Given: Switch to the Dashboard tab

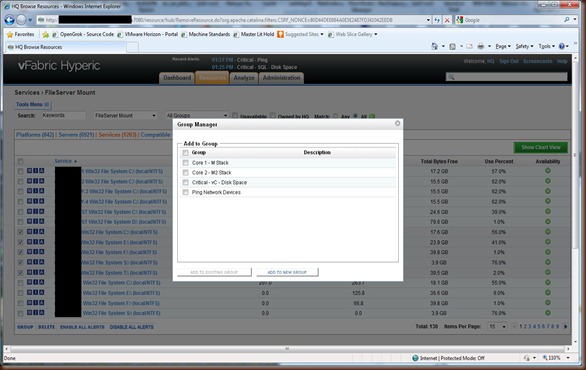Looking at the screenshot, I should [177, 78].
